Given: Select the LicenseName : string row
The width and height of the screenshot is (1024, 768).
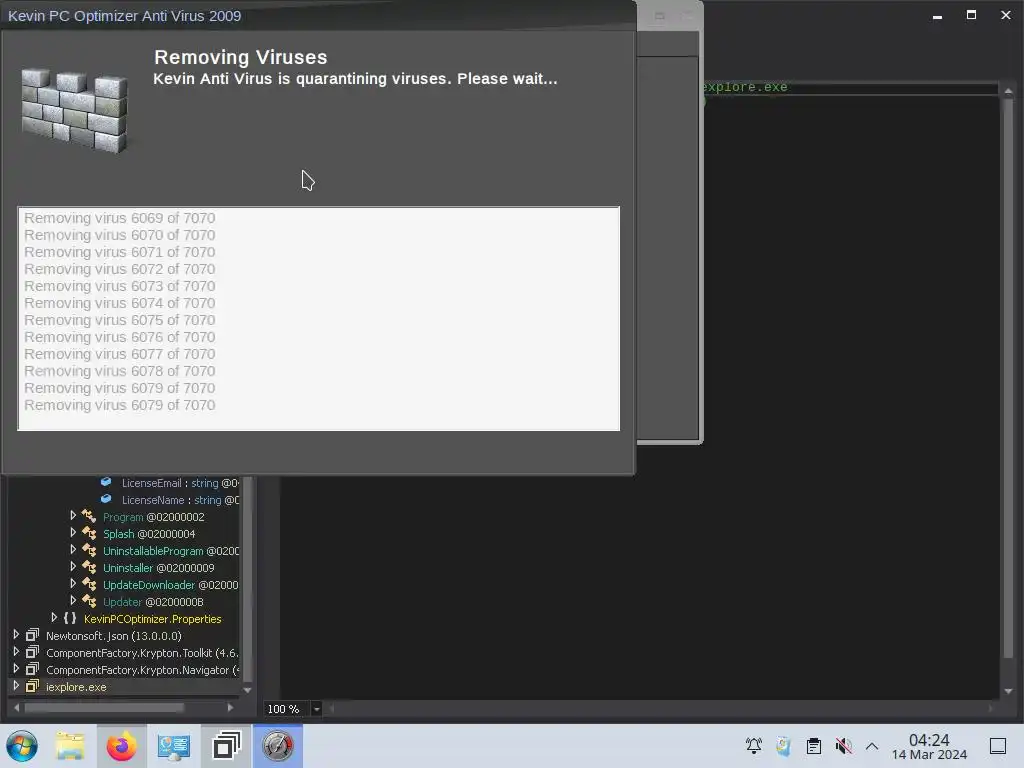Looking at the screenshot, I should (x=124, y=500).
